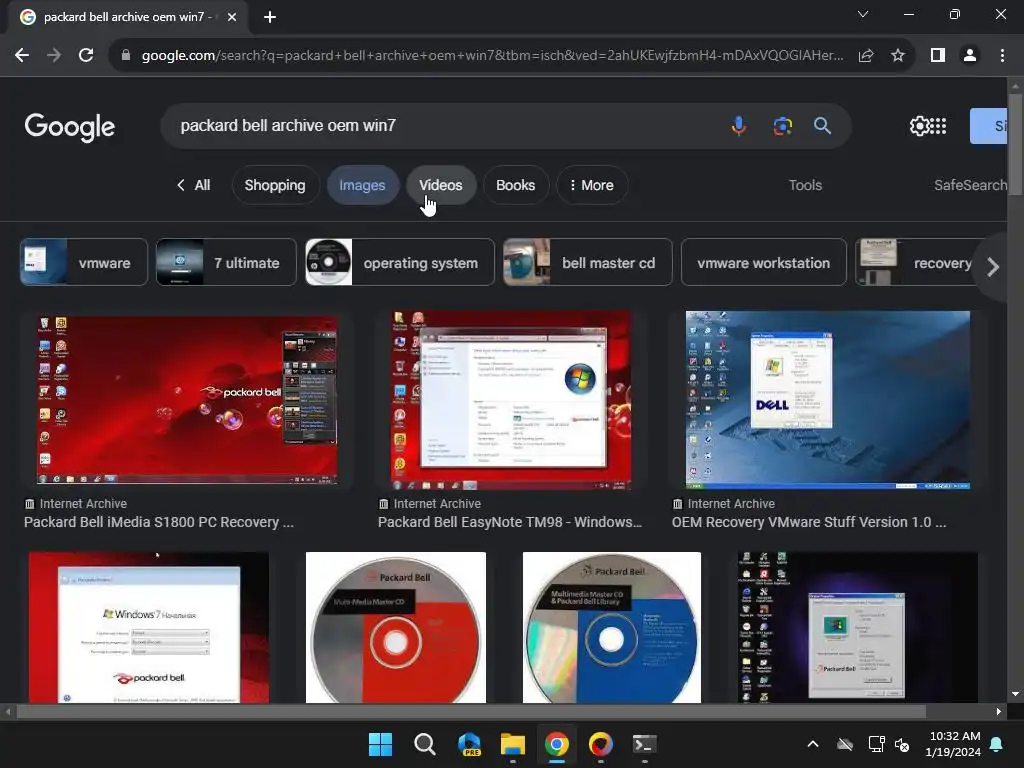Image resolution: width=1024 pixels, height=768 pixels.
Task: Click the Chrome icon on the taskbar
Action: [556, 744]
